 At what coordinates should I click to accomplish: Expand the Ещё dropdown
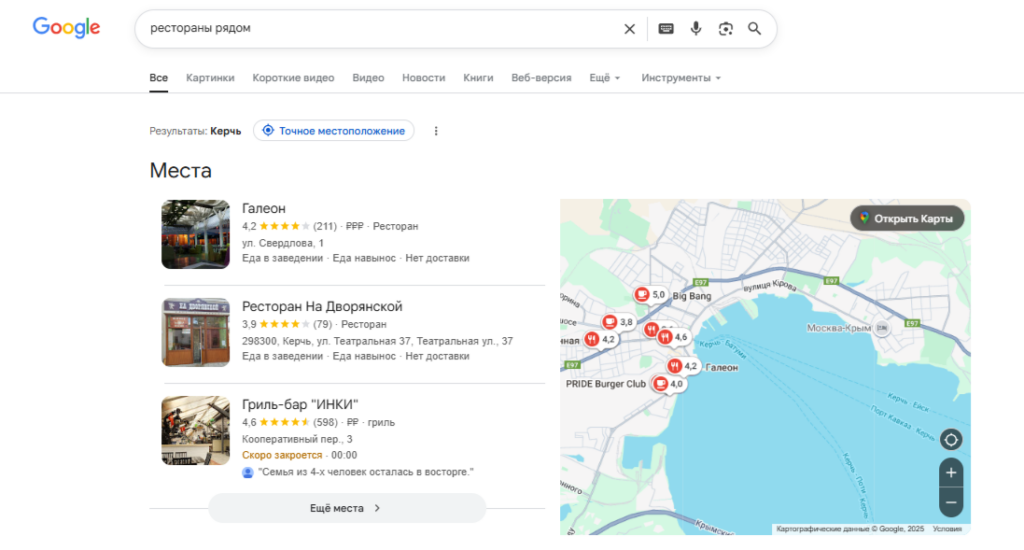pos(605,78)
